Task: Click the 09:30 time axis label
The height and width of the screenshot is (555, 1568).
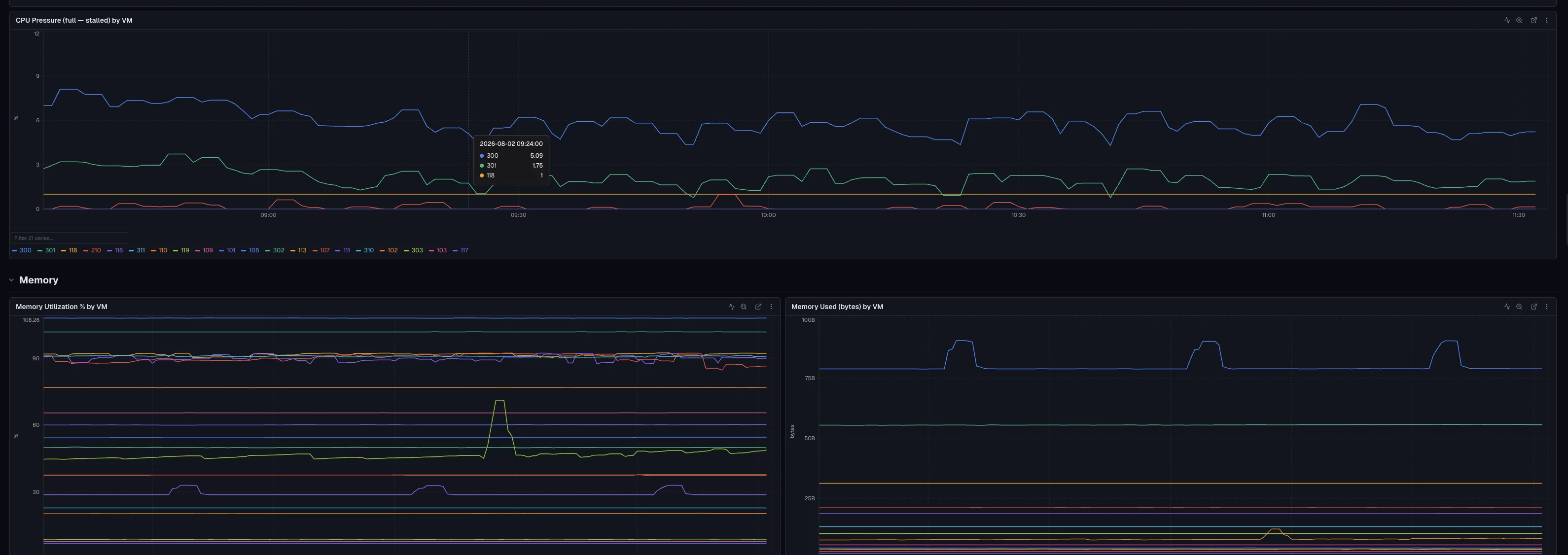Action: pyautogui.click(x=519, y=215)
